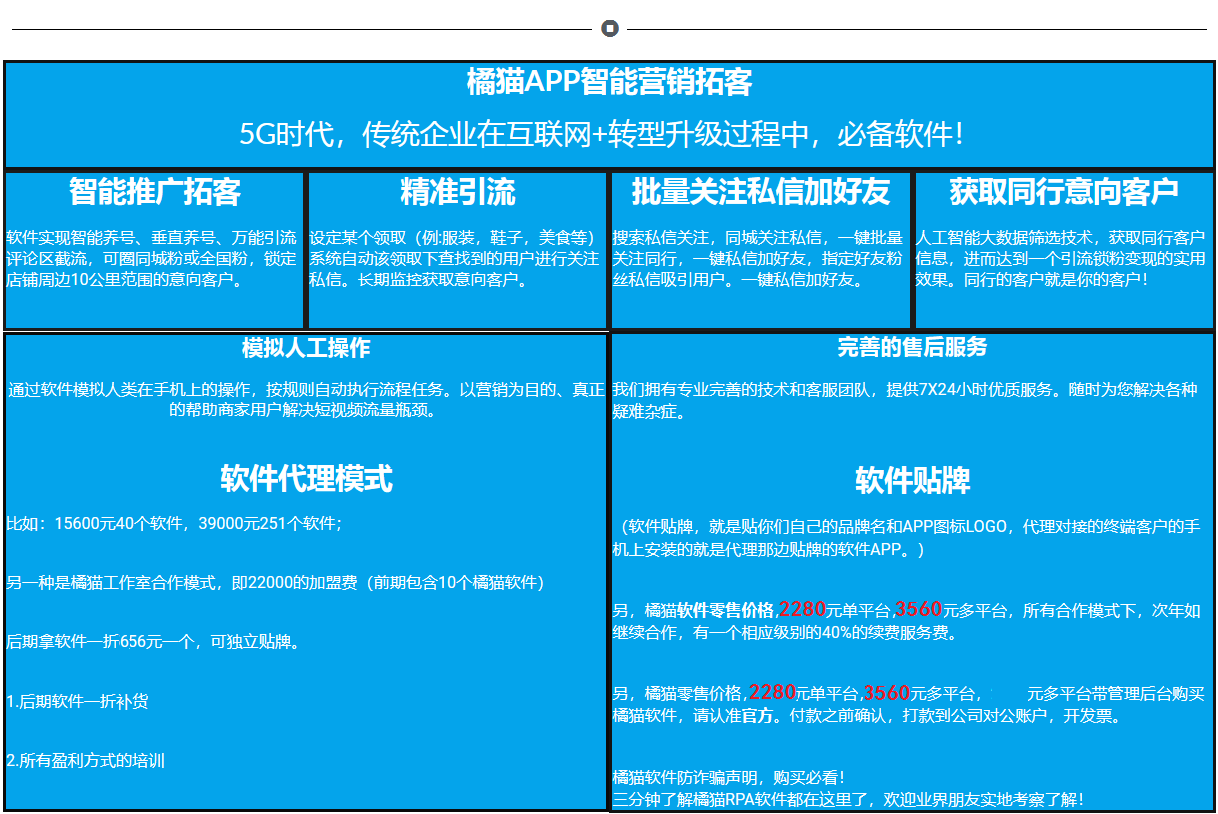This screenshot has height=814, width=1218.
Task: Select the heading 模拟人工操作
Action: (x=306, y=348)
